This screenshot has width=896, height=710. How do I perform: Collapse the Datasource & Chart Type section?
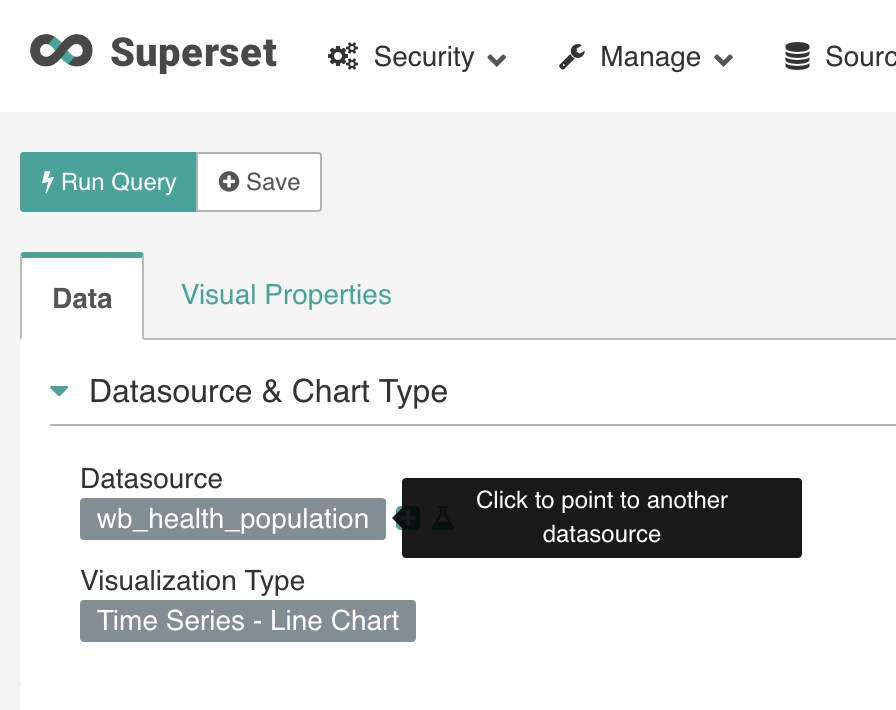(x=60, y=391)
